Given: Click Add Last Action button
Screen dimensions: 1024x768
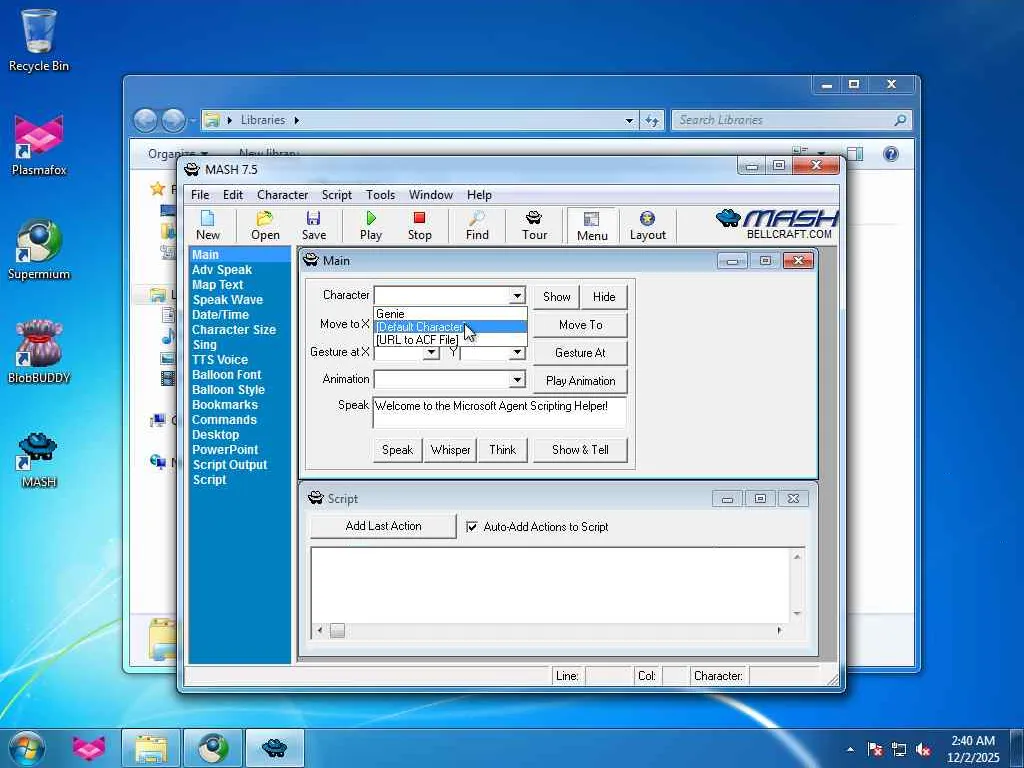Looking at the screenshot, I should click(x=383, y=526).
